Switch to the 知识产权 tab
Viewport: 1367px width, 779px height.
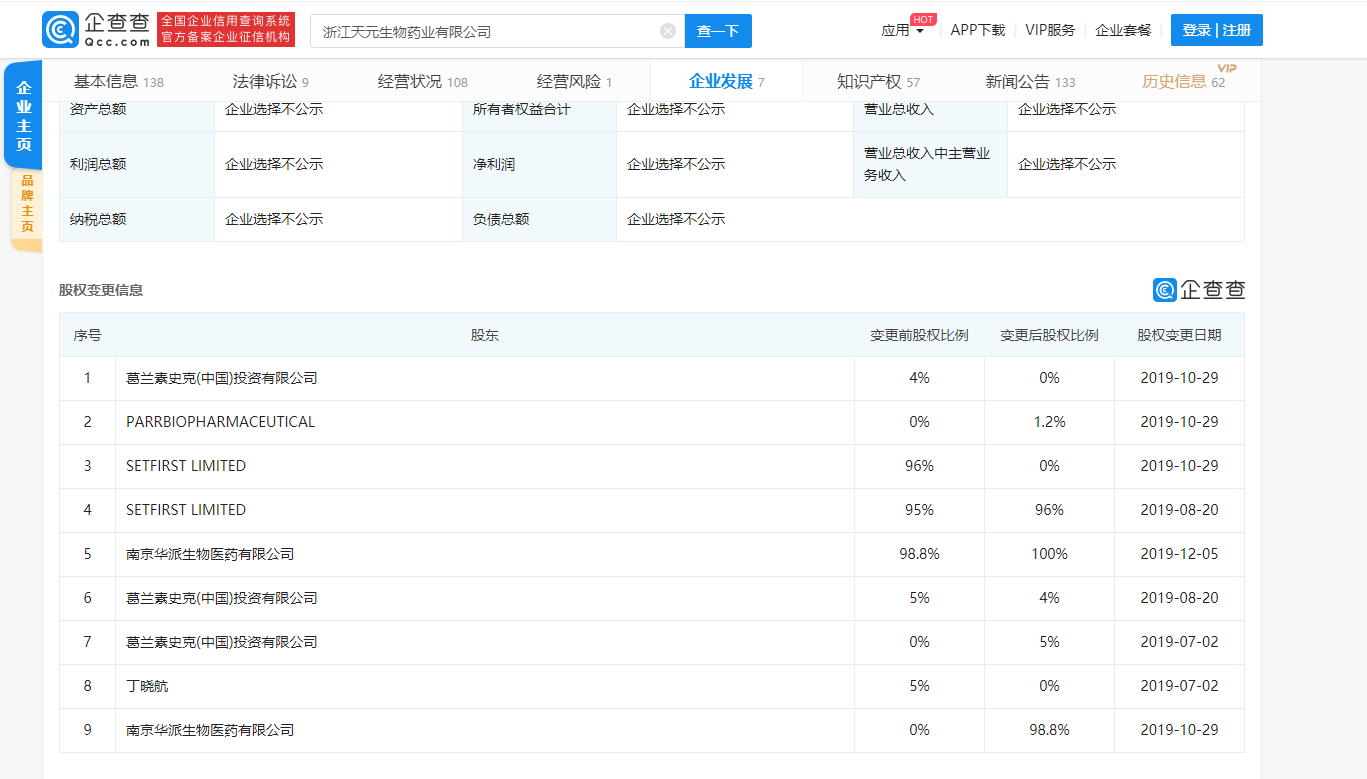point(878,82)
